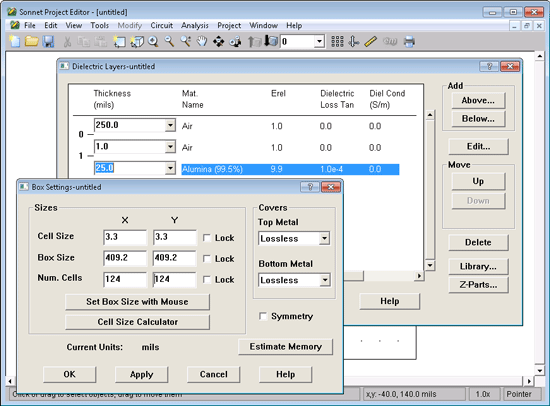Click the down one level icon

(271, 41)
